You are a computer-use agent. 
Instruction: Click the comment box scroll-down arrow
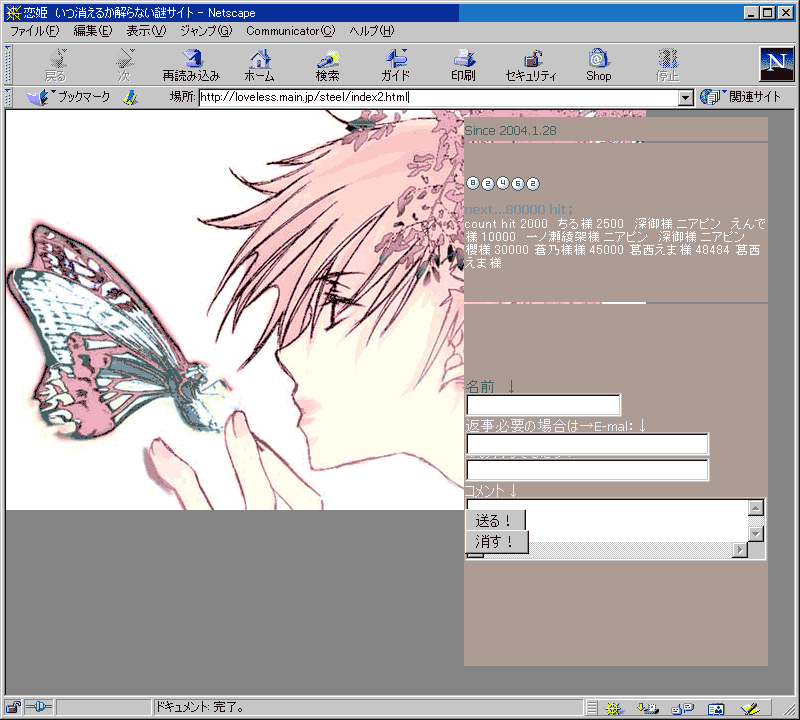pos(756,534)
